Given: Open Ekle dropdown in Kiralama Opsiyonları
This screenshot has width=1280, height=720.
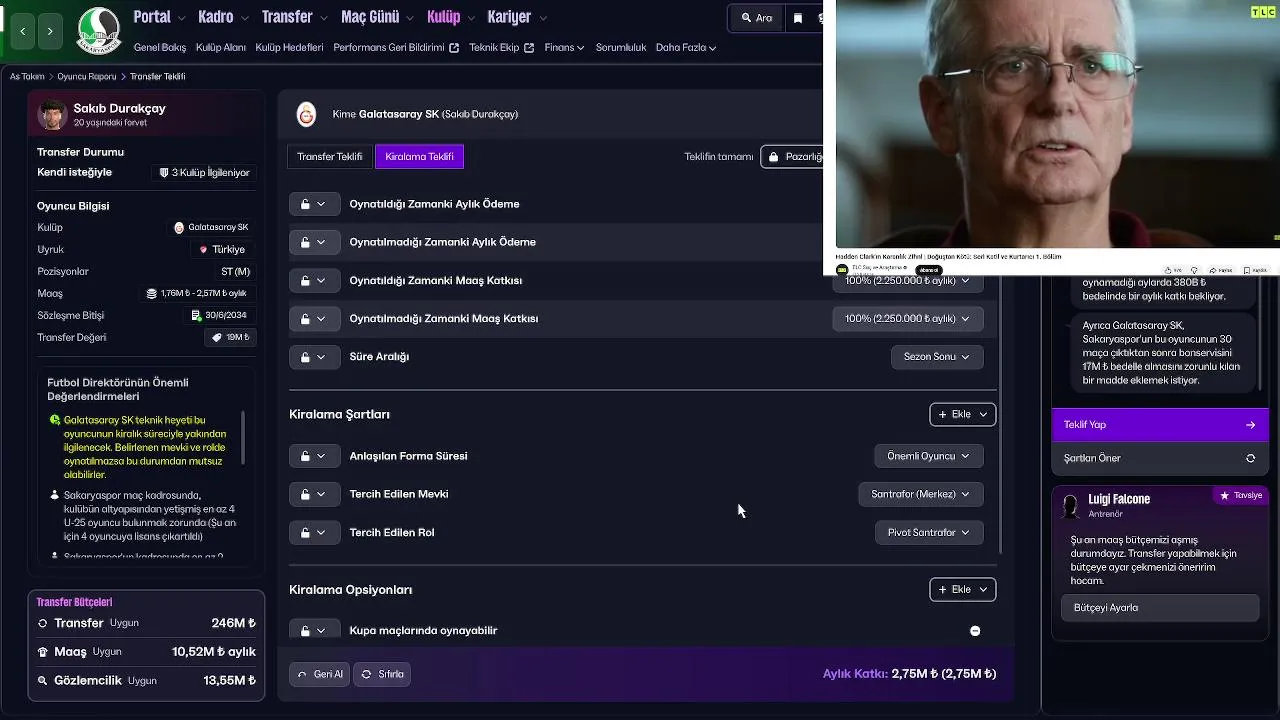Looking at the screenshot, I should point(962,590).
